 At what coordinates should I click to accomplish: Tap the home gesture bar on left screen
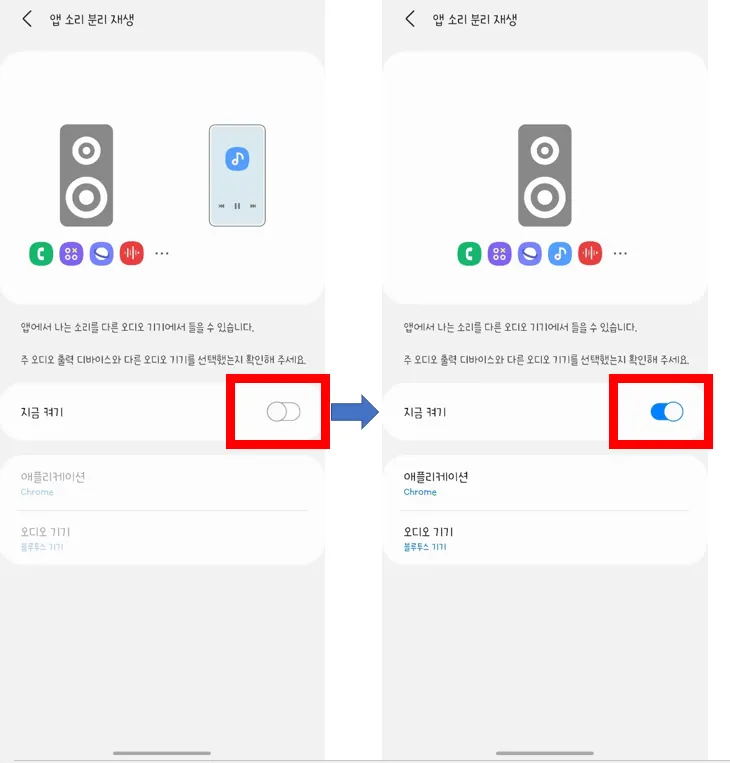click(x=162, y=753)
